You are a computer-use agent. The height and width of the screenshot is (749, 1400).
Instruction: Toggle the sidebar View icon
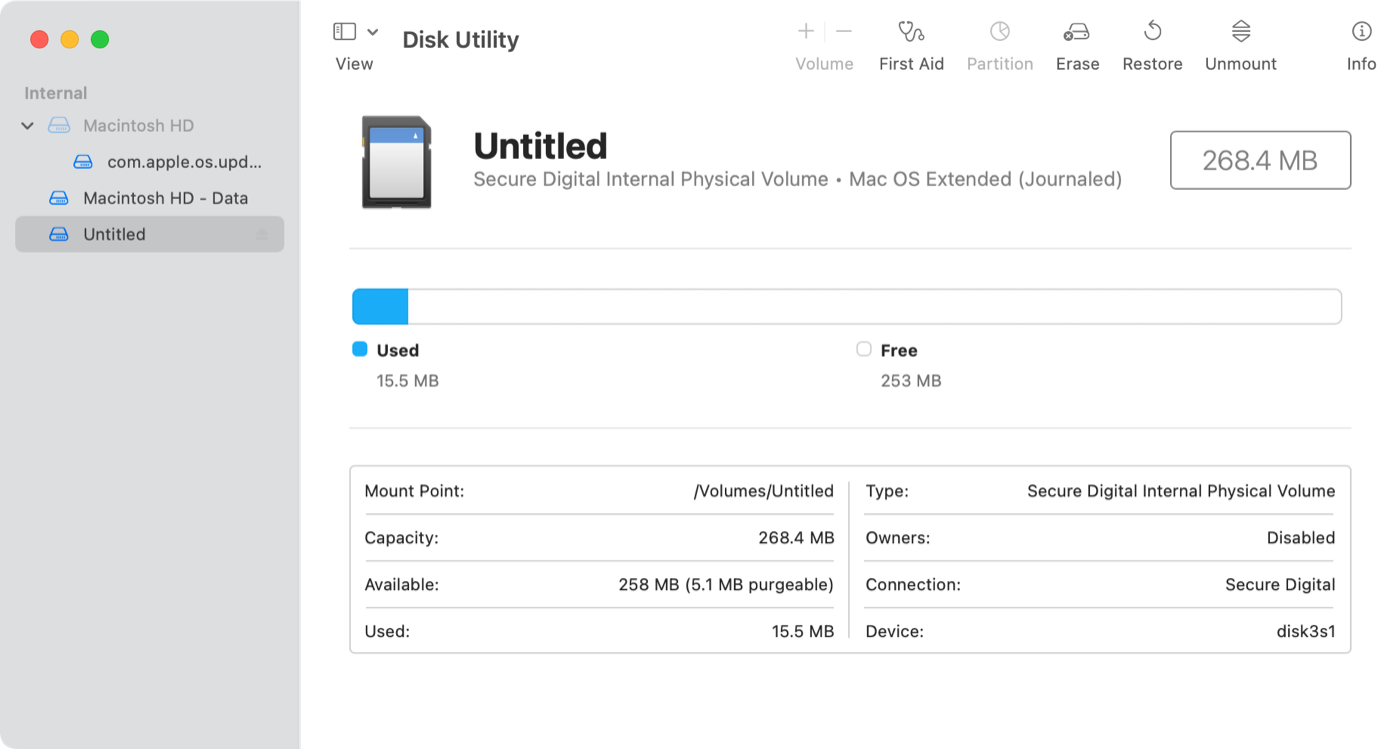(x=344, y=32)
